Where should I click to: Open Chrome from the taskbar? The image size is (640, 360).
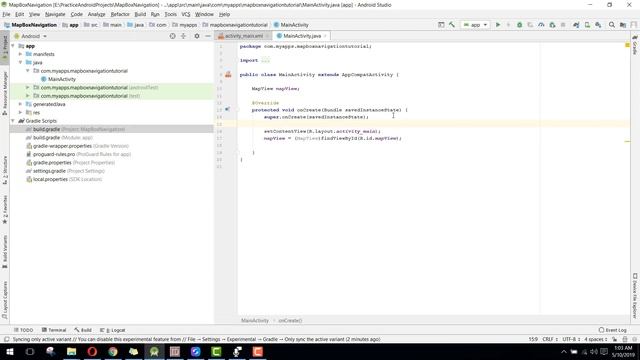click(x=113, y=351)
